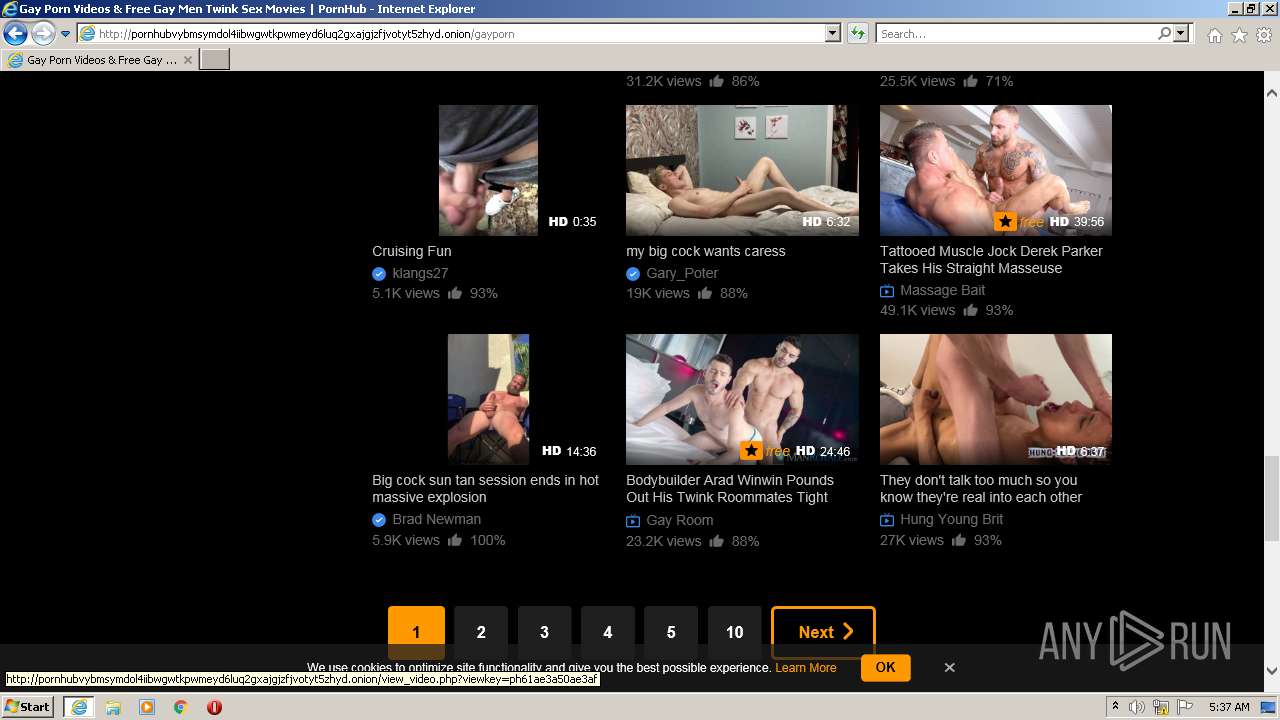Open uploader klangs27 profile link
Screen dimensions: 1280x720
(x=420, y=273)
